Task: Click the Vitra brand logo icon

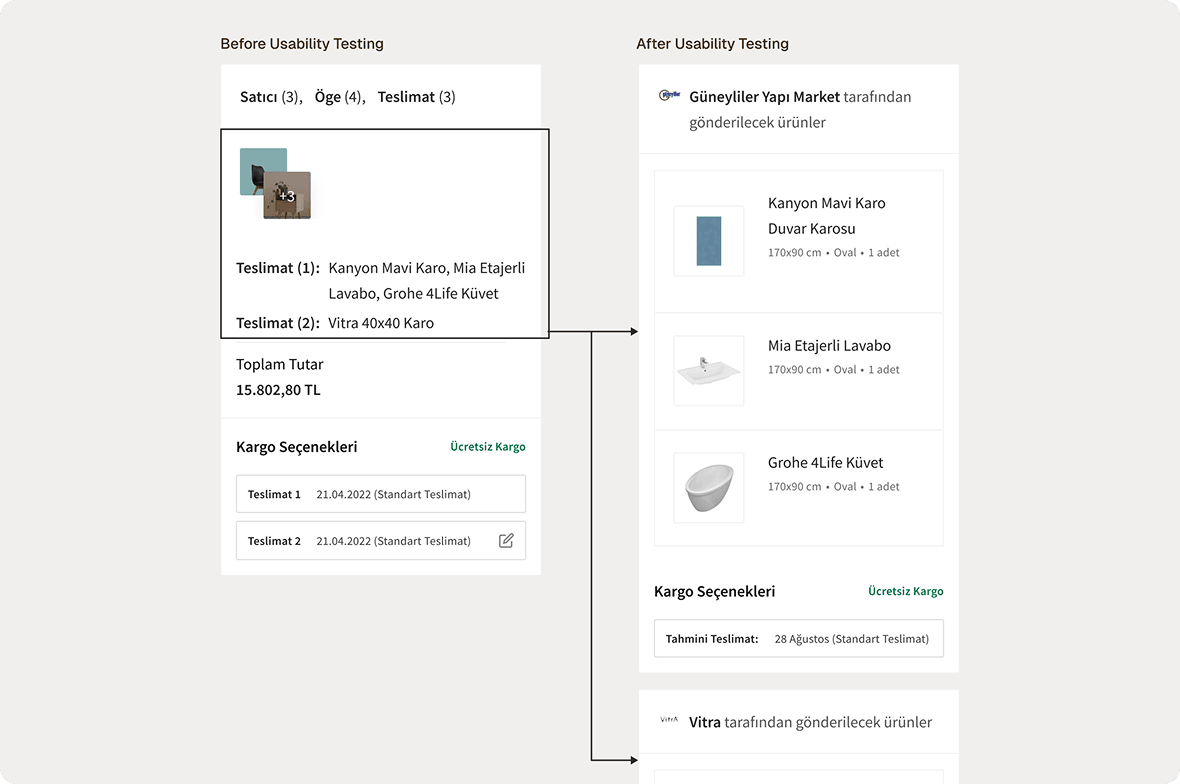Action: click(x=668, y=721)
